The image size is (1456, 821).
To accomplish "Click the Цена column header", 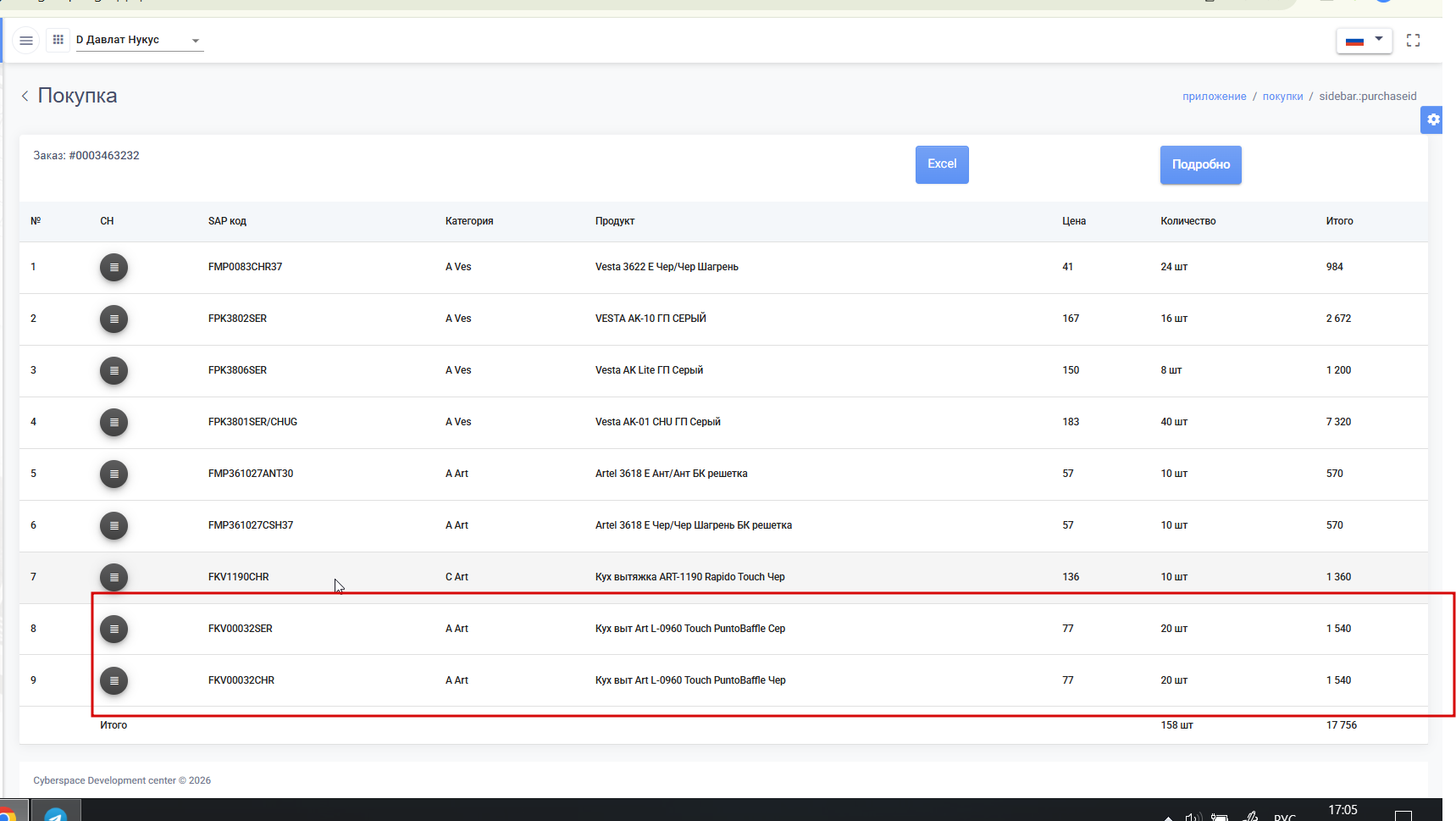I will (1074, 221).
